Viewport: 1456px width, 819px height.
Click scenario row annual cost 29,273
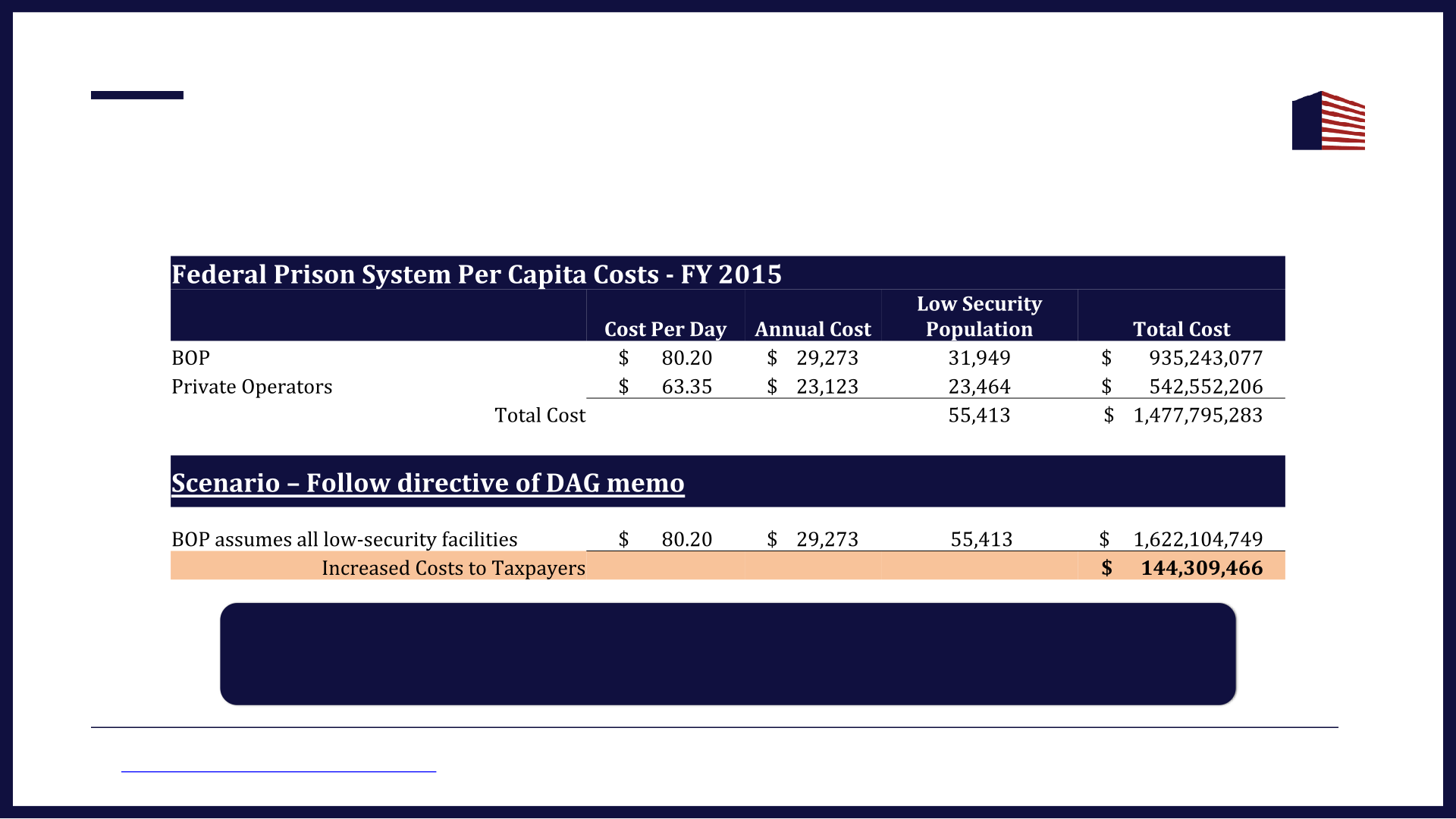pos(827,539)
